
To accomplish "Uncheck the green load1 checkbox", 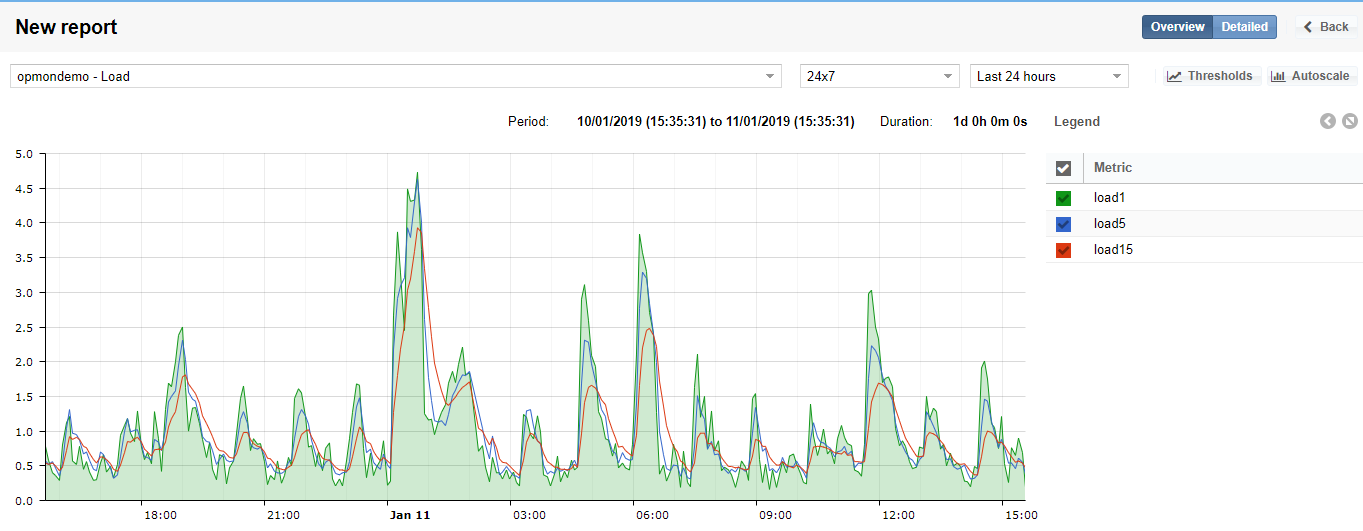I will click(x=1063, y=198).
